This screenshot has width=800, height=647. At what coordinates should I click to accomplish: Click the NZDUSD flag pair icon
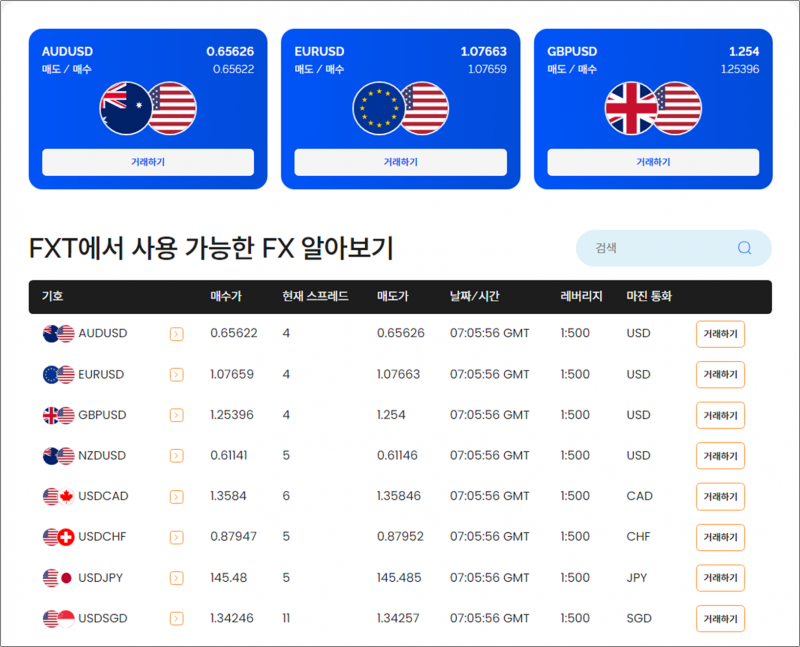tap(59, 456)
